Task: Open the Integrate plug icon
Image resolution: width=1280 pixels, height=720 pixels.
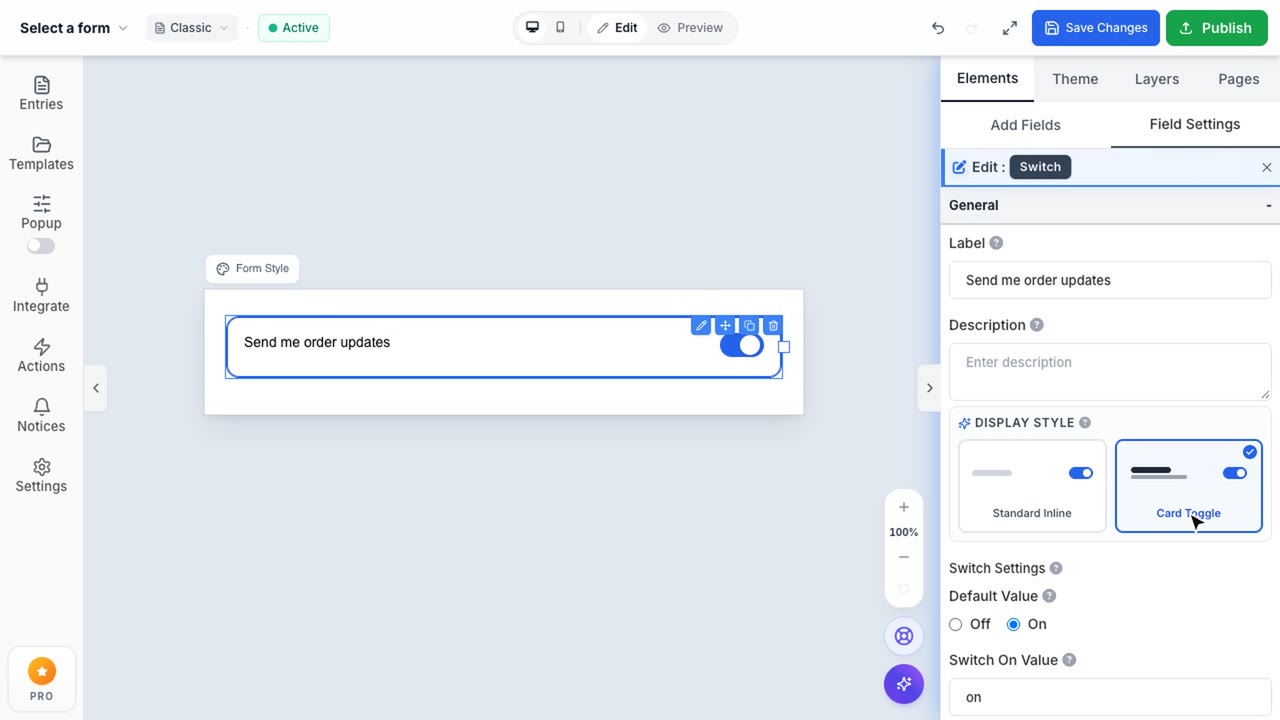Action: [41, 287]
